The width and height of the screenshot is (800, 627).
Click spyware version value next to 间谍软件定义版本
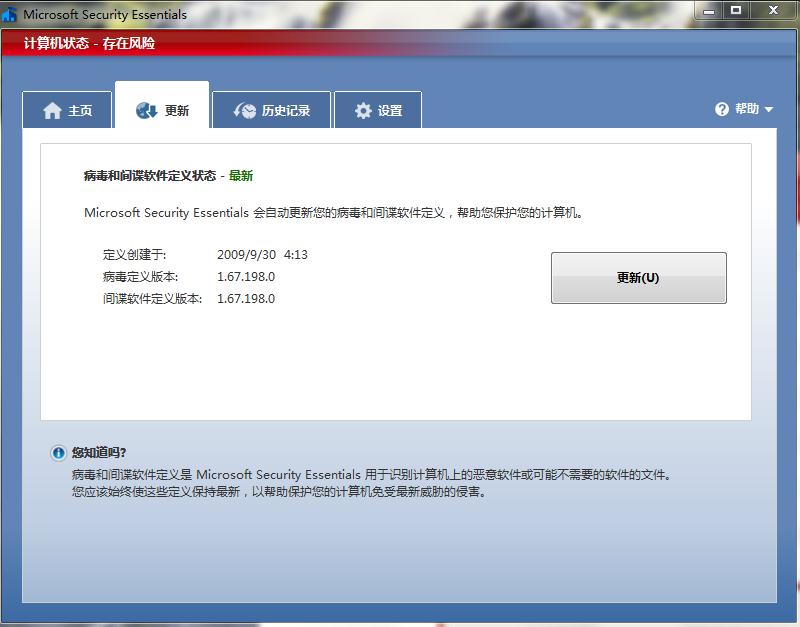pyautogui.click(x=246, y=298)
